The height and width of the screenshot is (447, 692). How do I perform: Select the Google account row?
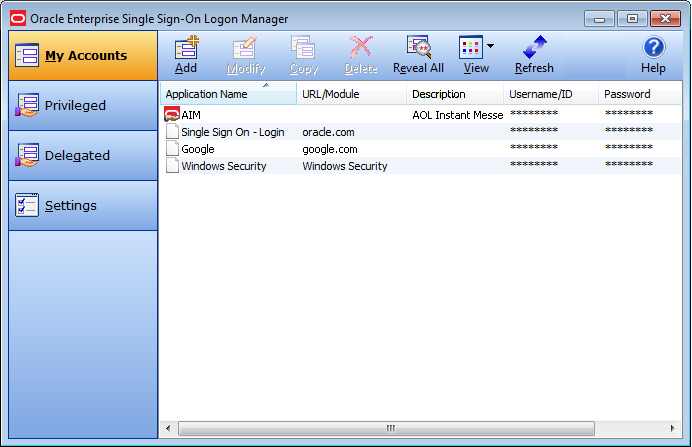click(x=421, y=149)
